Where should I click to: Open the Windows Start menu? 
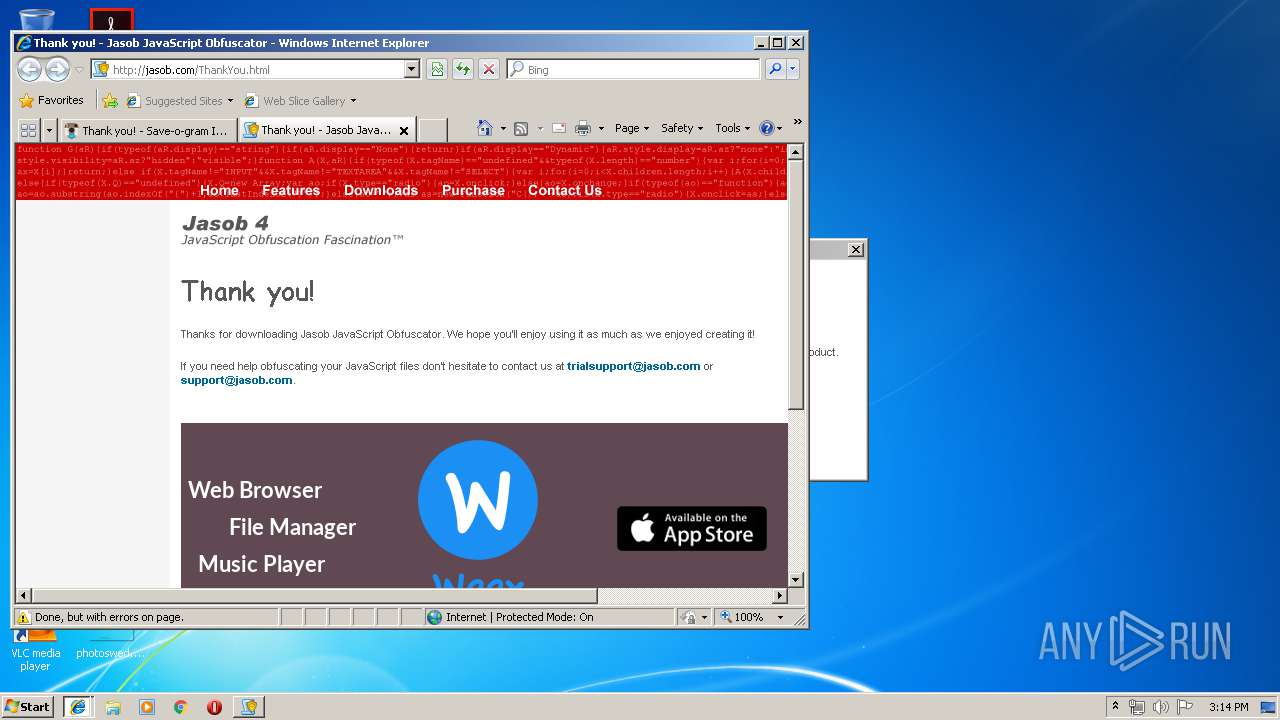click(x=27, y=706)
